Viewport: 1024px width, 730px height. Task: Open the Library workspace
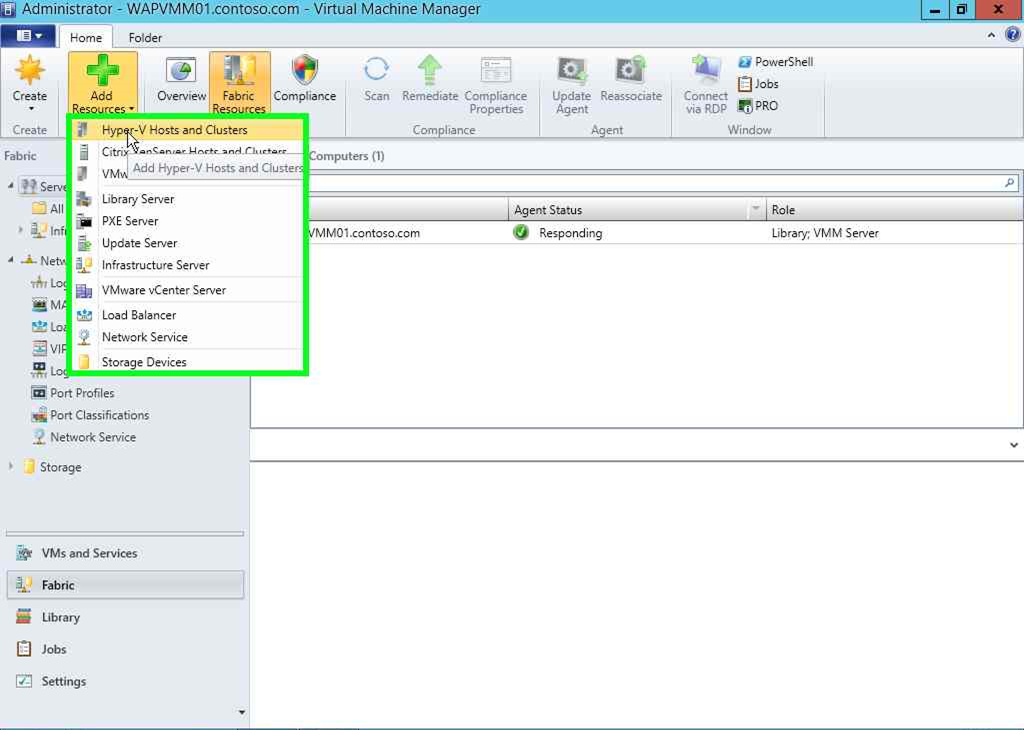tap(125, 617)
